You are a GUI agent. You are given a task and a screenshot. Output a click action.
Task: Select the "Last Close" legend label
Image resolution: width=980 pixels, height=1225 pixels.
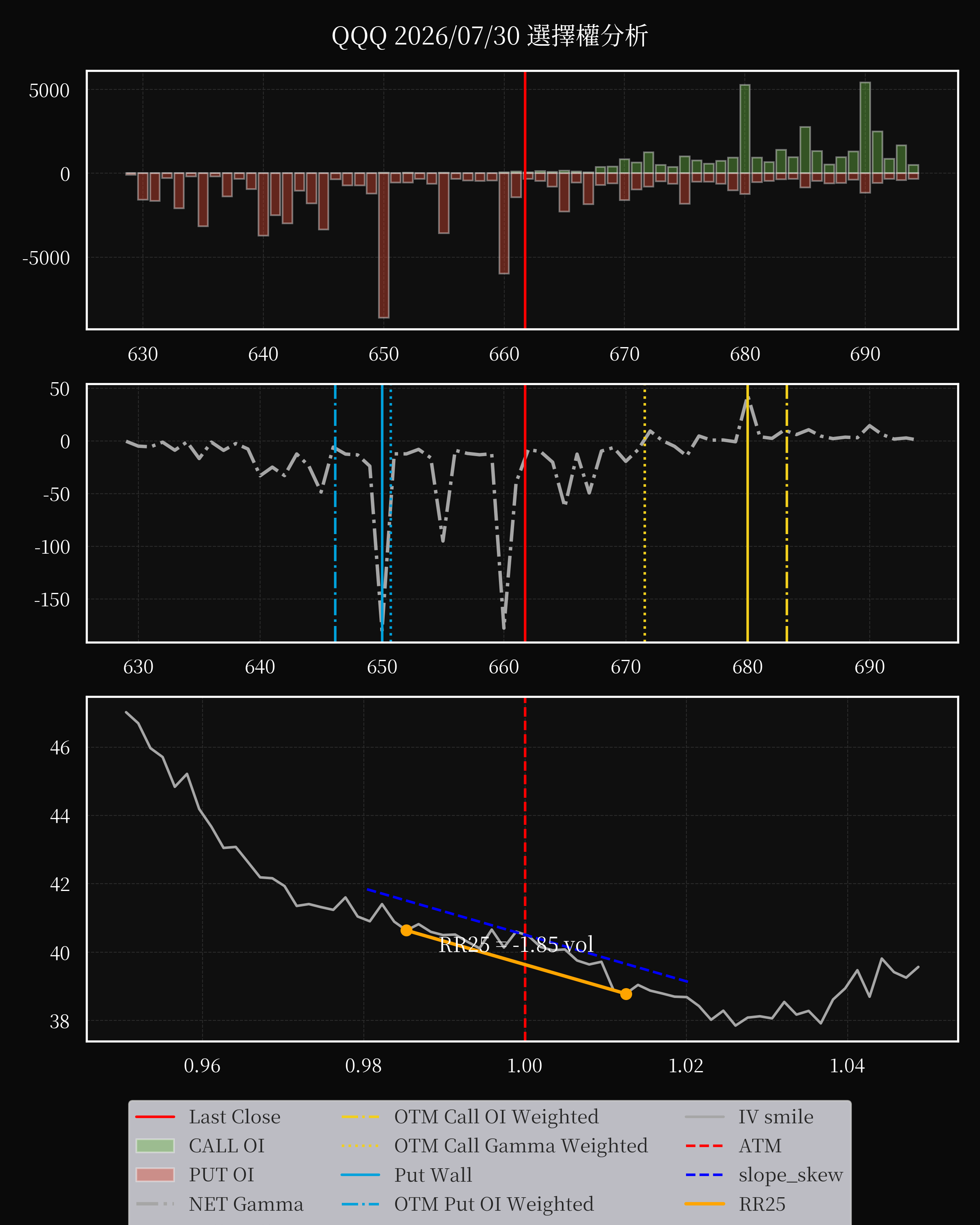(235, 1116)
